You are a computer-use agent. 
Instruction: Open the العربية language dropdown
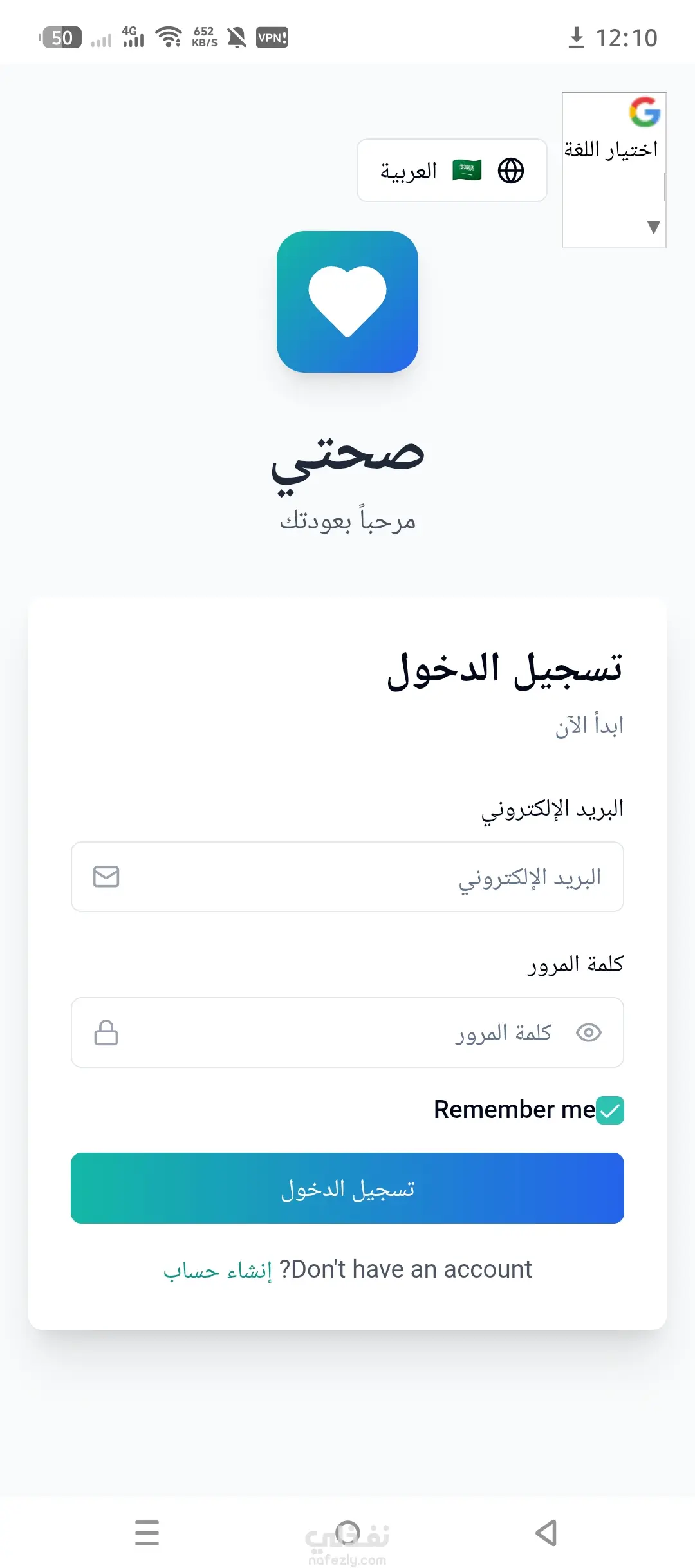click(452, 171)
